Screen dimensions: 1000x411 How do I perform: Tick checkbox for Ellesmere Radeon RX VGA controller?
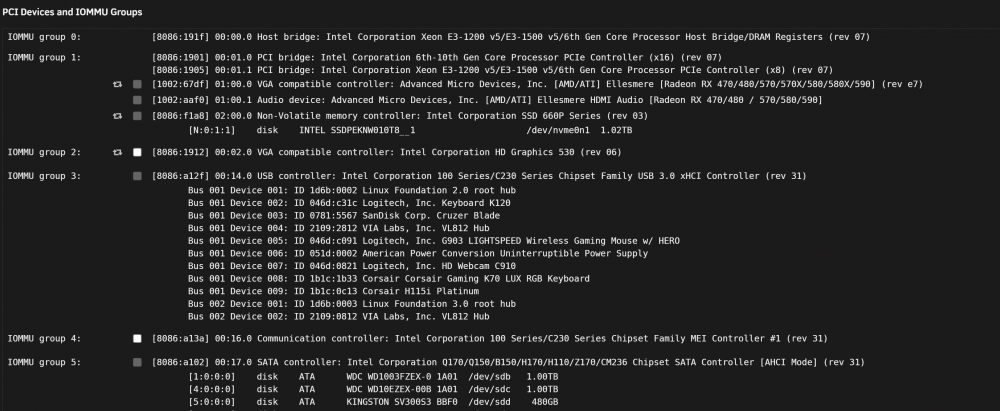(x=137, y=84)
